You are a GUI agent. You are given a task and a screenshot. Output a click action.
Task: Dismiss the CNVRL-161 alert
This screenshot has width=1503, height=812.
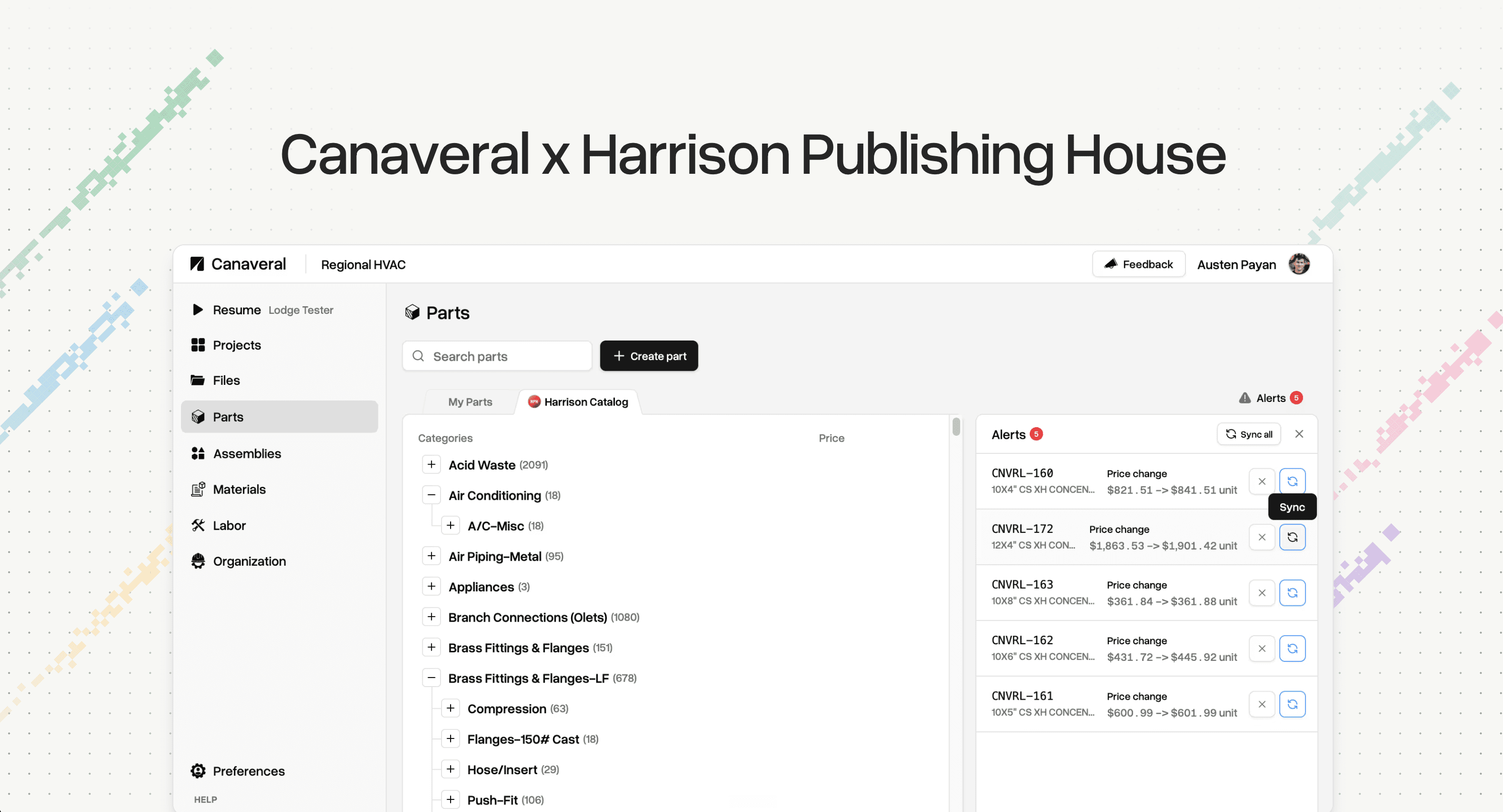(x=1262, y=705)
